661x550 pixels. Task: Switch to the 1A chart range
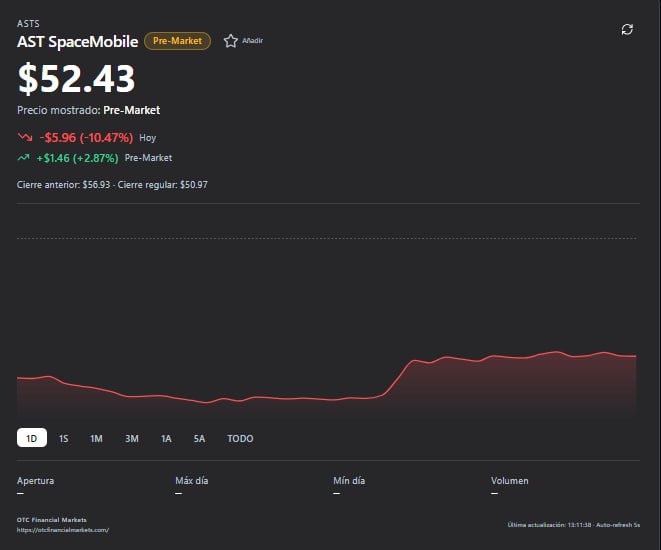click(x=166, y=439)
